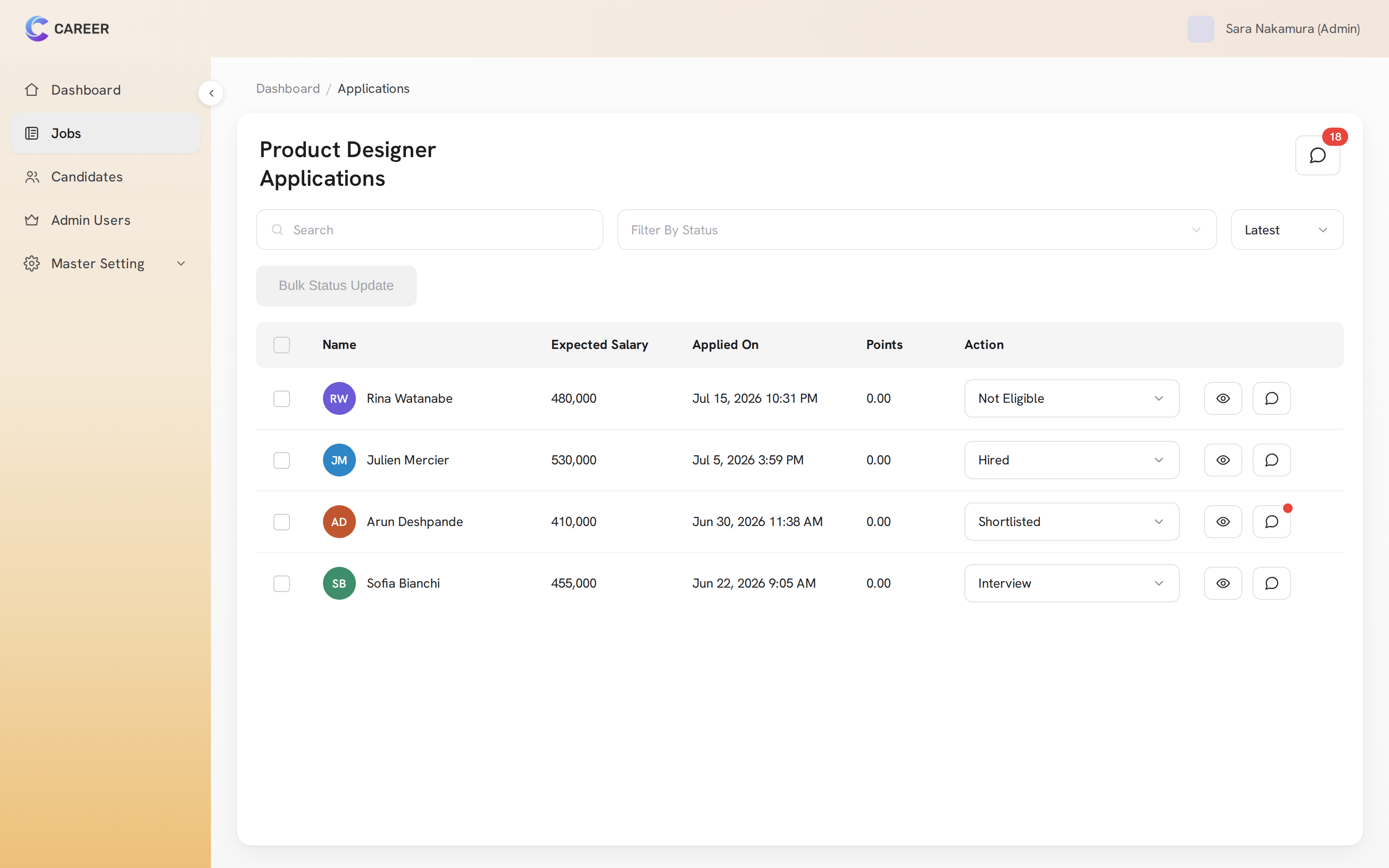Click the Bulk Status Update button

click(336, 286)
